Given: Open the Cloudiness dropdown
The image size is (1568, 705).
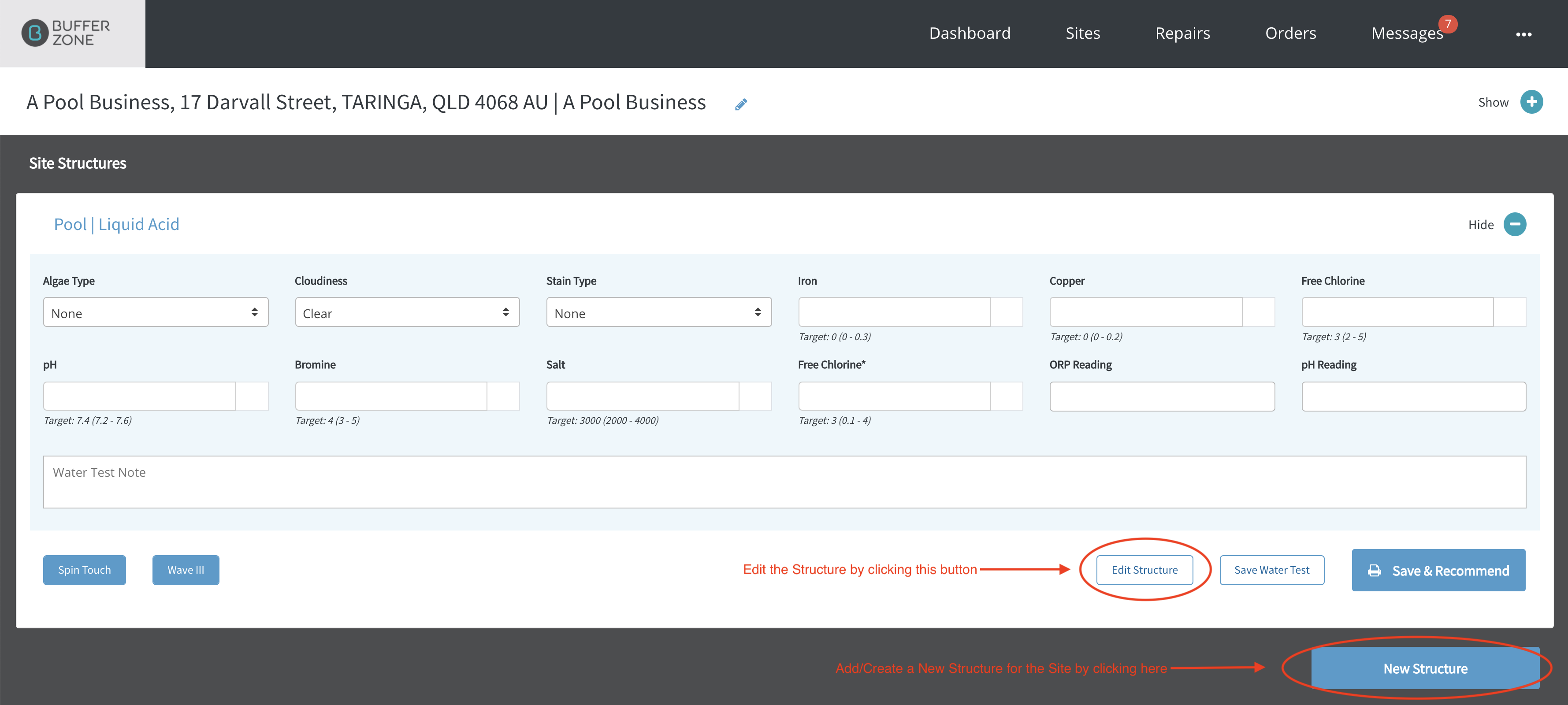Looking at the screenshot, I should click(407, 312).
